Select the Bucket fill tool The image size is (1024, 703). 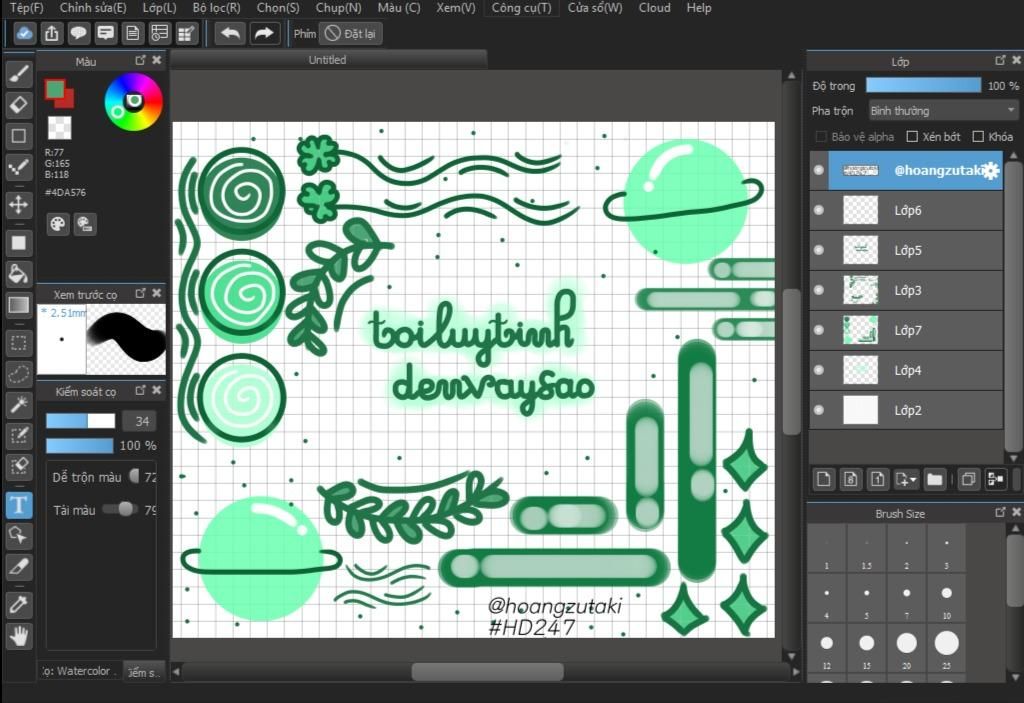click(18, 274)
